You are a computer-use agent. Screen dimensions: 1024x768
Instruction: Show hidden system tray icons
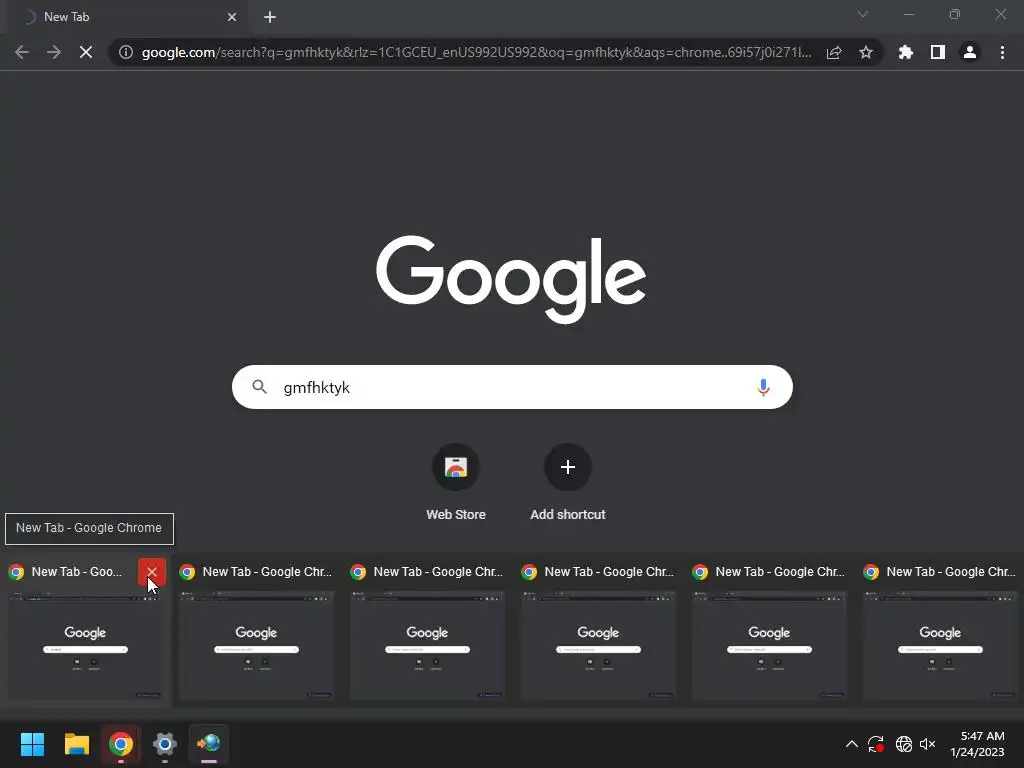click(852, 744)
